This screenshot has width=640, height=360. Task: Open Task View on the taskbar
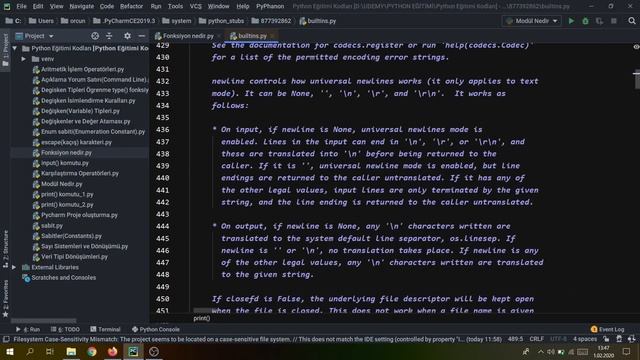click(x=50, y=351)
